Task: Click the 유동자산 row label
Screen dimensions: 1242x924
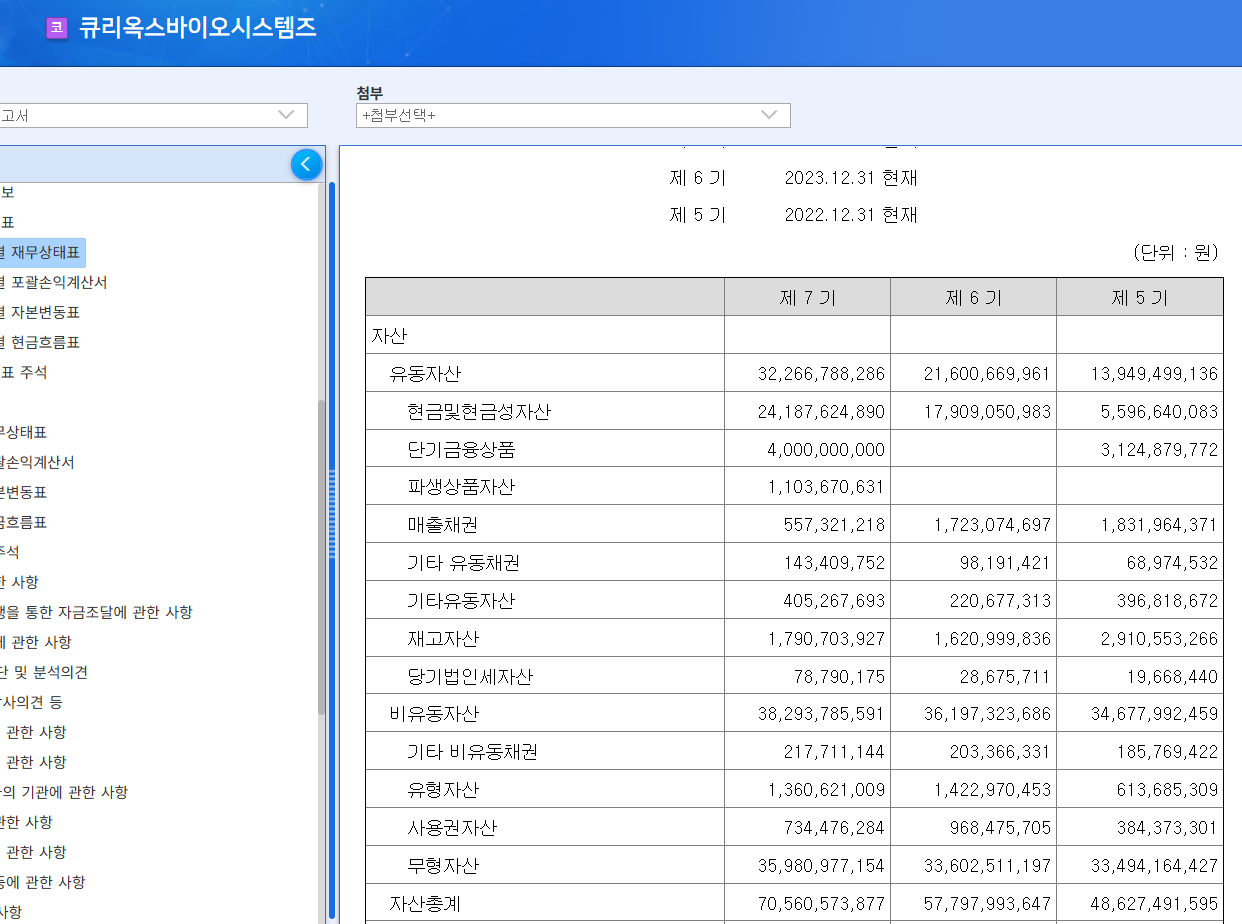Action: (425, 374)
